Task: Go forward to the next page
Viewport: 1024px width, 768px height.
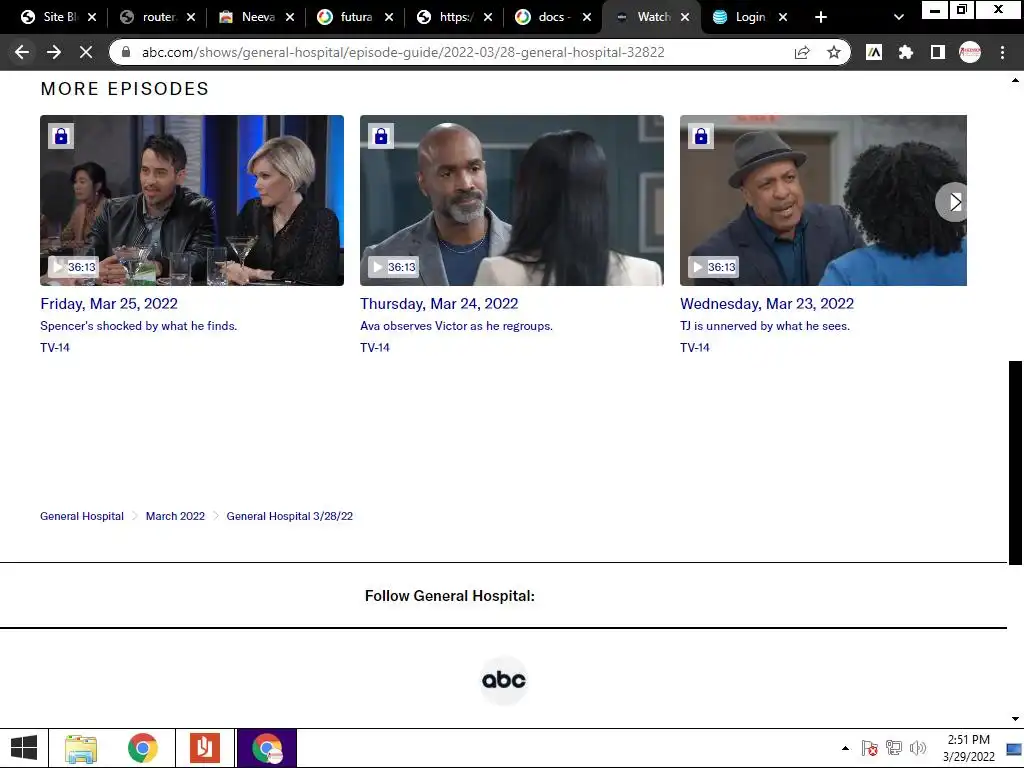Action: tap(54, 52)
